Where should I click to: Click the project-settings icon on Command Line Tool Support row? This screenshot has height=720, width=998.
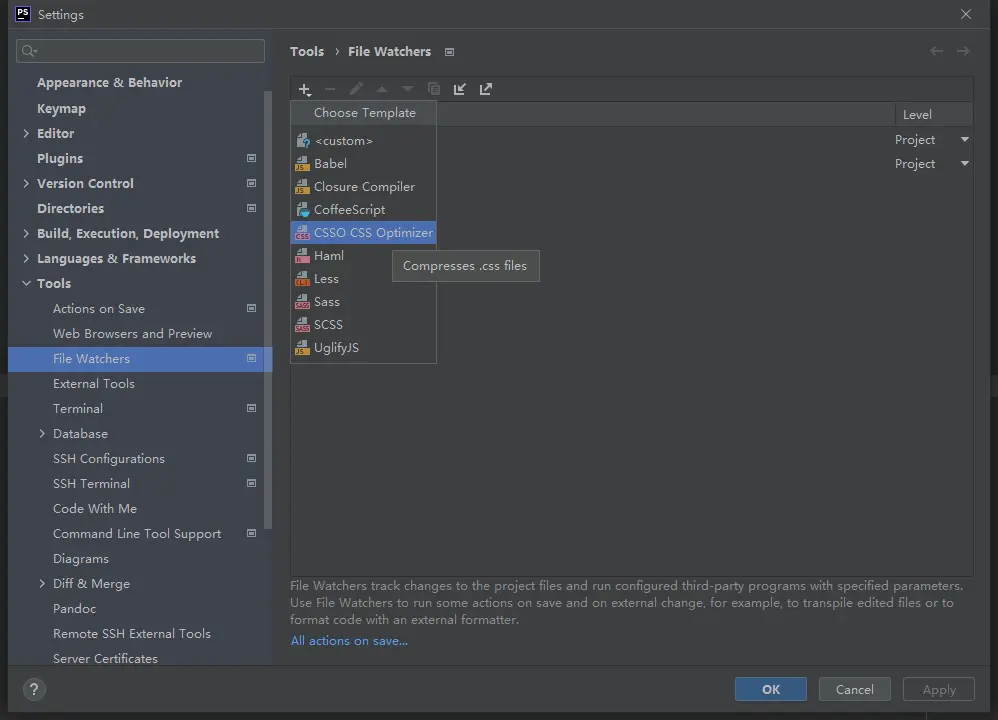(x=251, y=533)
